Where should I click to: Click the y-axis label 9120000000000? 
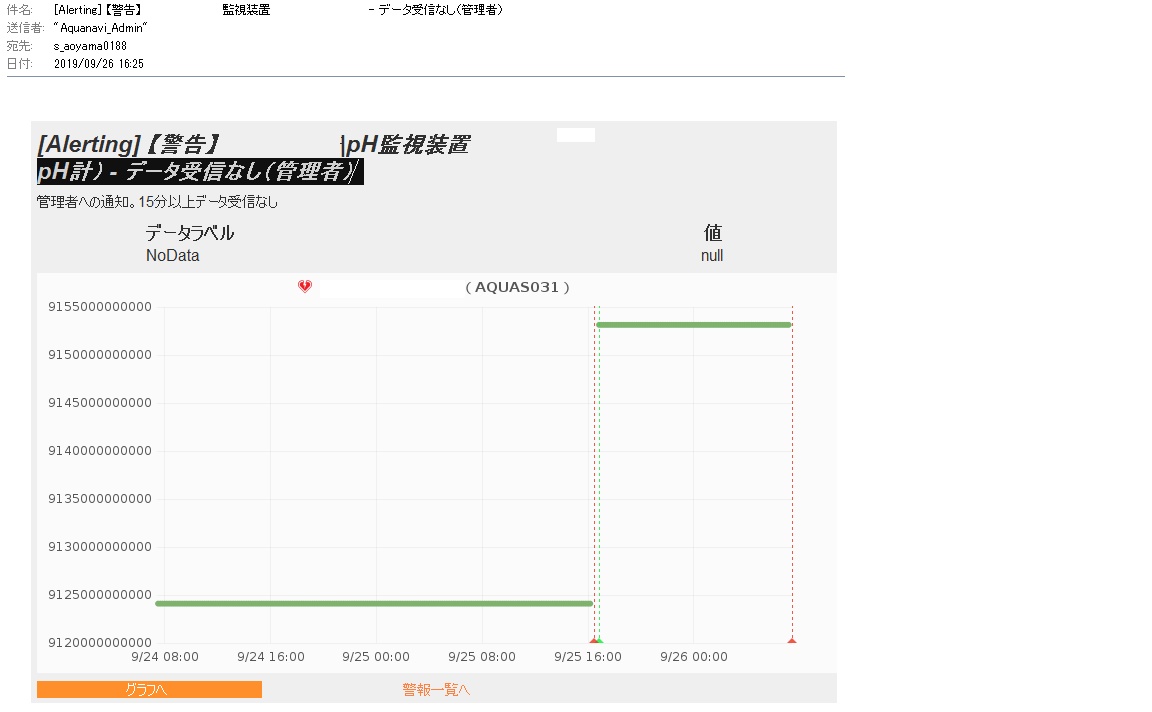point(100,643)
